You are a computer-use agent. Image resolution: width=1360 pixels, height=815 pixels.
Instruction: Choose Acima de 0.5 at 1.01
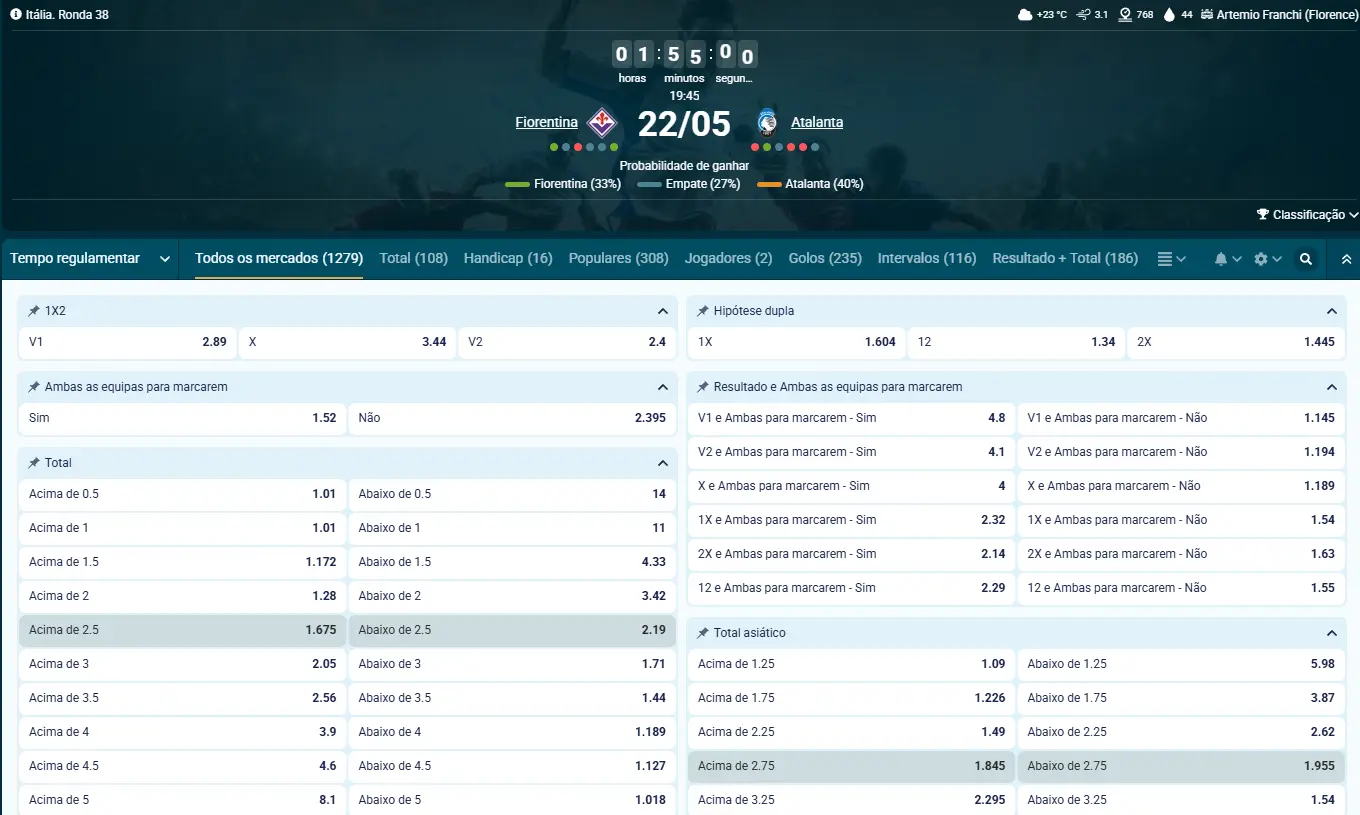pos(183,494)
